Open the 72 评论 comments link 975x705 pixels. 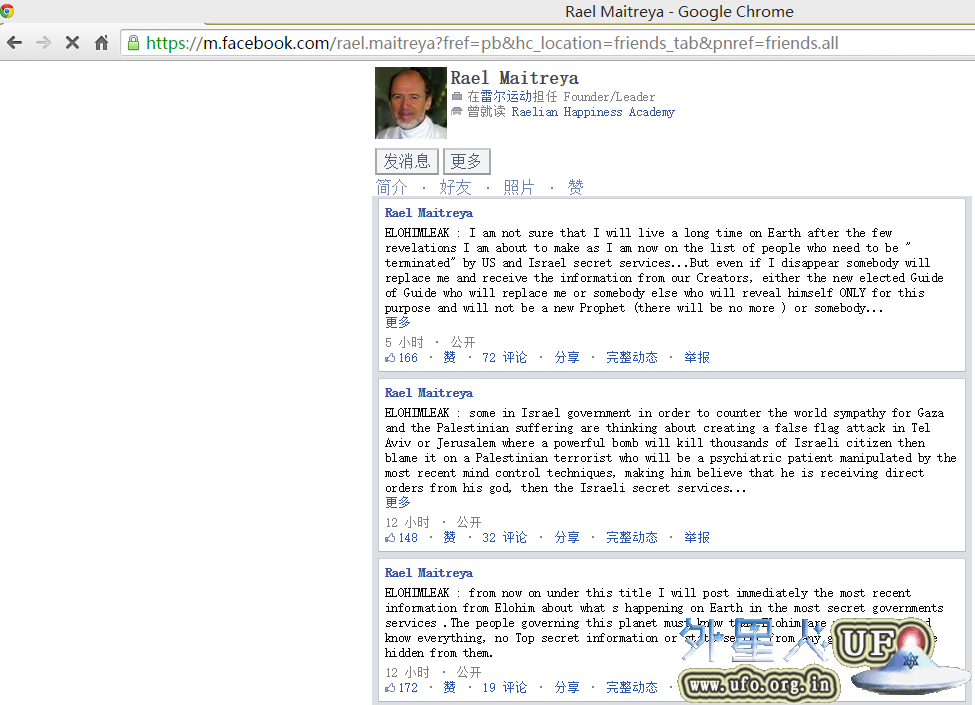[x=504, y=357]
